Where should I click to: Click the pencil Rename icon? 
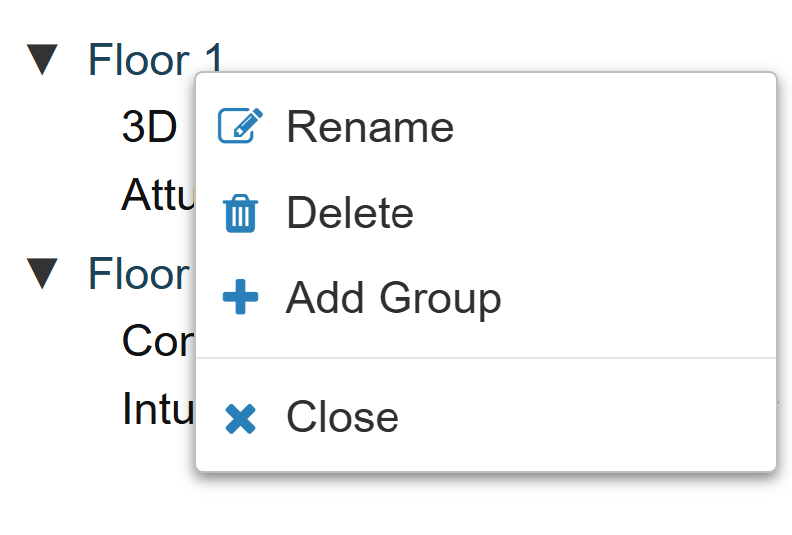coord(240,127)
